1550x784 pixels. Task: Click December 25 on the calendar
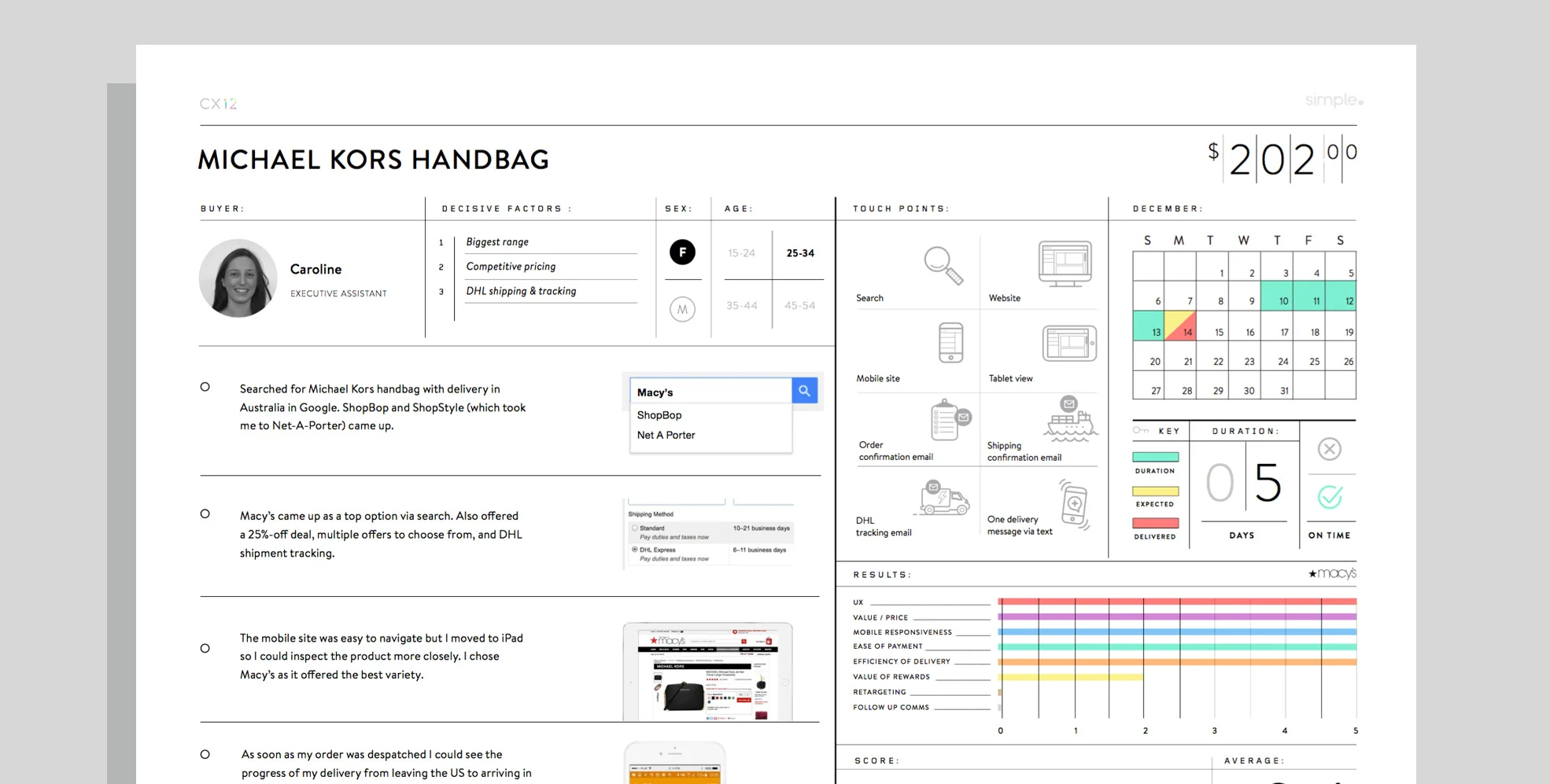tap(1308, 355)
